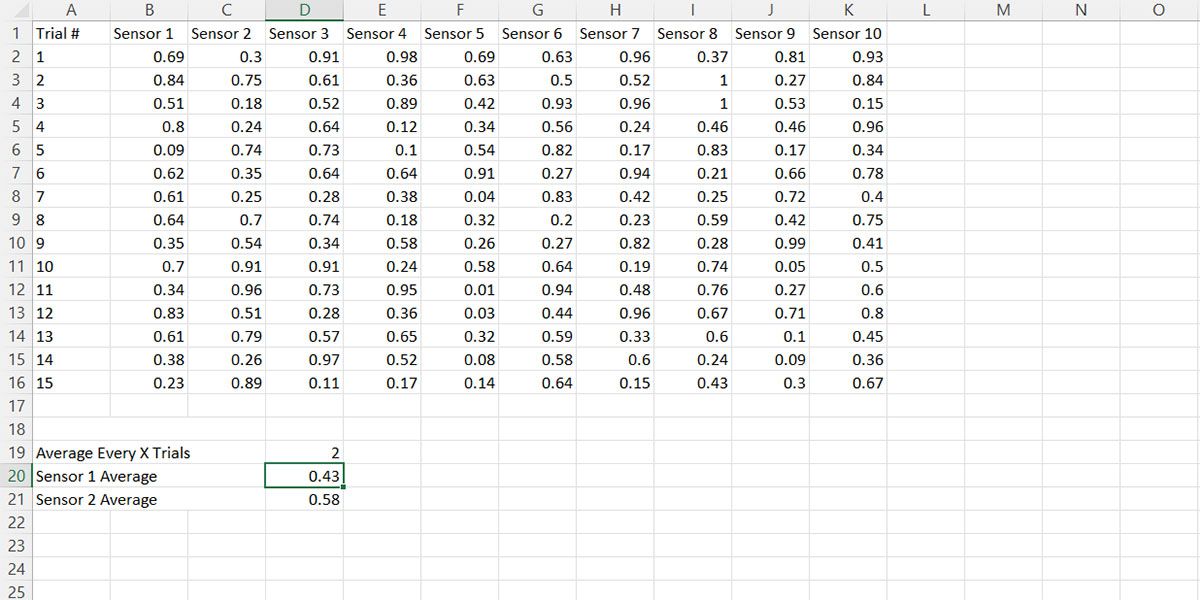Viewport: 1200px width, 600px height.
Task: Select Sensor 4 value 0.95 in trial 11
Action: point(382,290)
